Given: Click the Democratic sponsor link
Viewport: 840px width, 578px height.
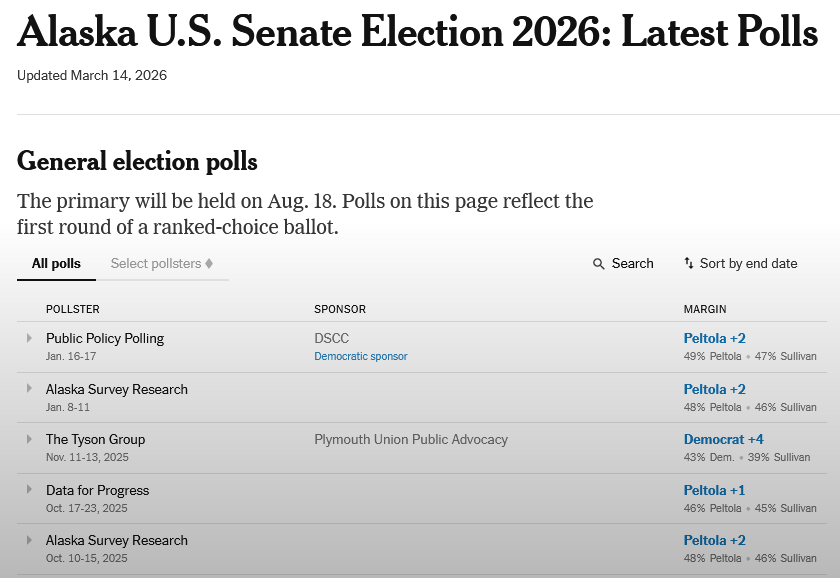Looking at the screenshot, I should pyautogui.click(x=360, y=357).
